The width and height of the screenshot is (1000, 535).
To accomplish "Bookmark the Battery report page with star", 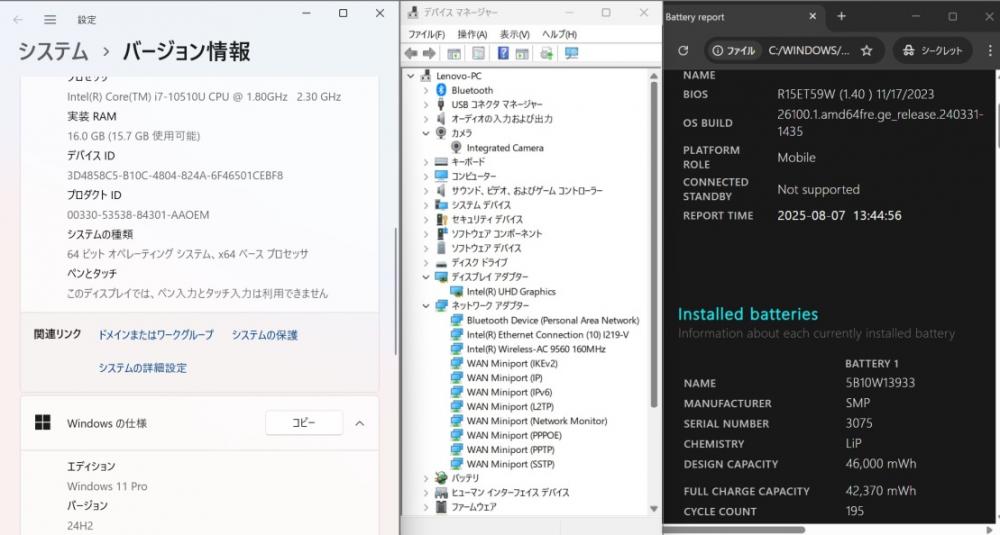I will coord(866,50).
